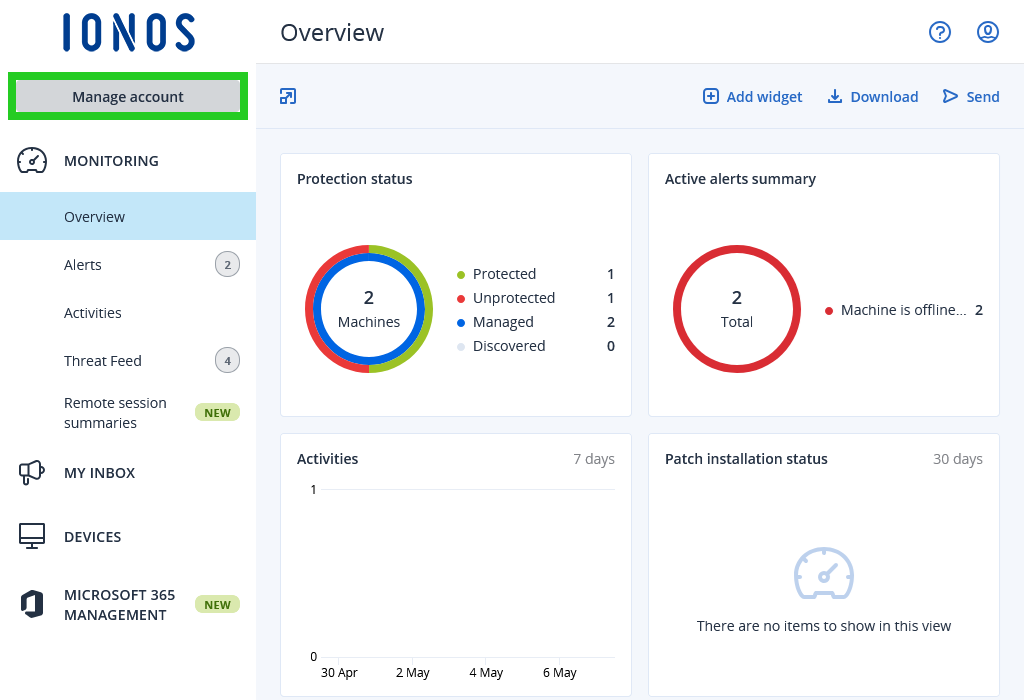Click the '30 days' period label

pyautogui.click(x=957, y=459)
